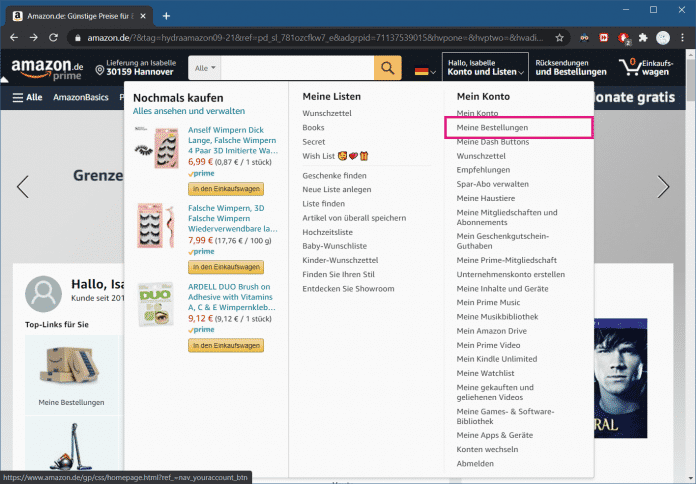Open Artikel von überall speichern
Viewport: 696px width, 484px height.
354,218
